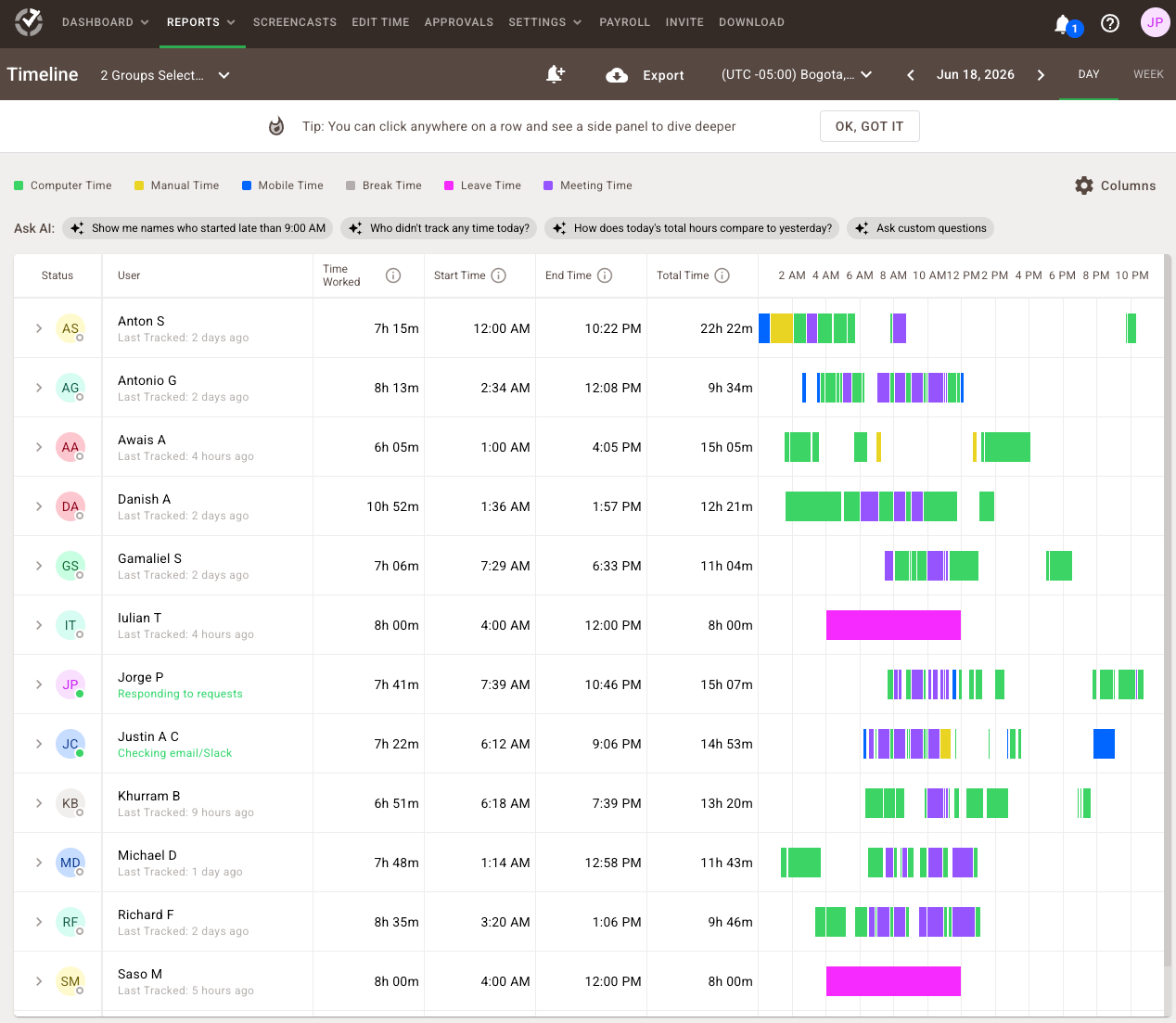Click Iulian T avatar IT
Viewport: 1176px width, 1023px height.
(70, 625)
